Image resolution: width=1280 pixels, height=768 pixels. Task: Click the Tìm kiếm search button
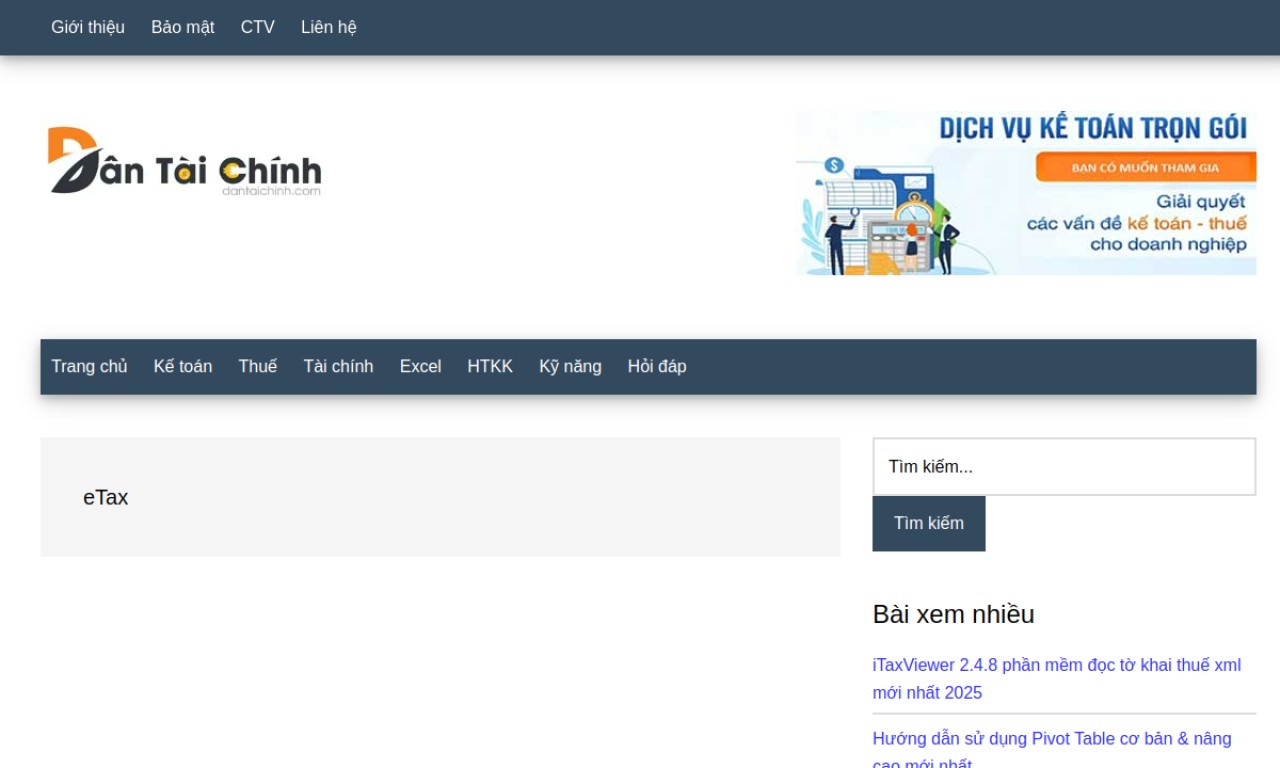pyautogui.click(x=929, y=523)
